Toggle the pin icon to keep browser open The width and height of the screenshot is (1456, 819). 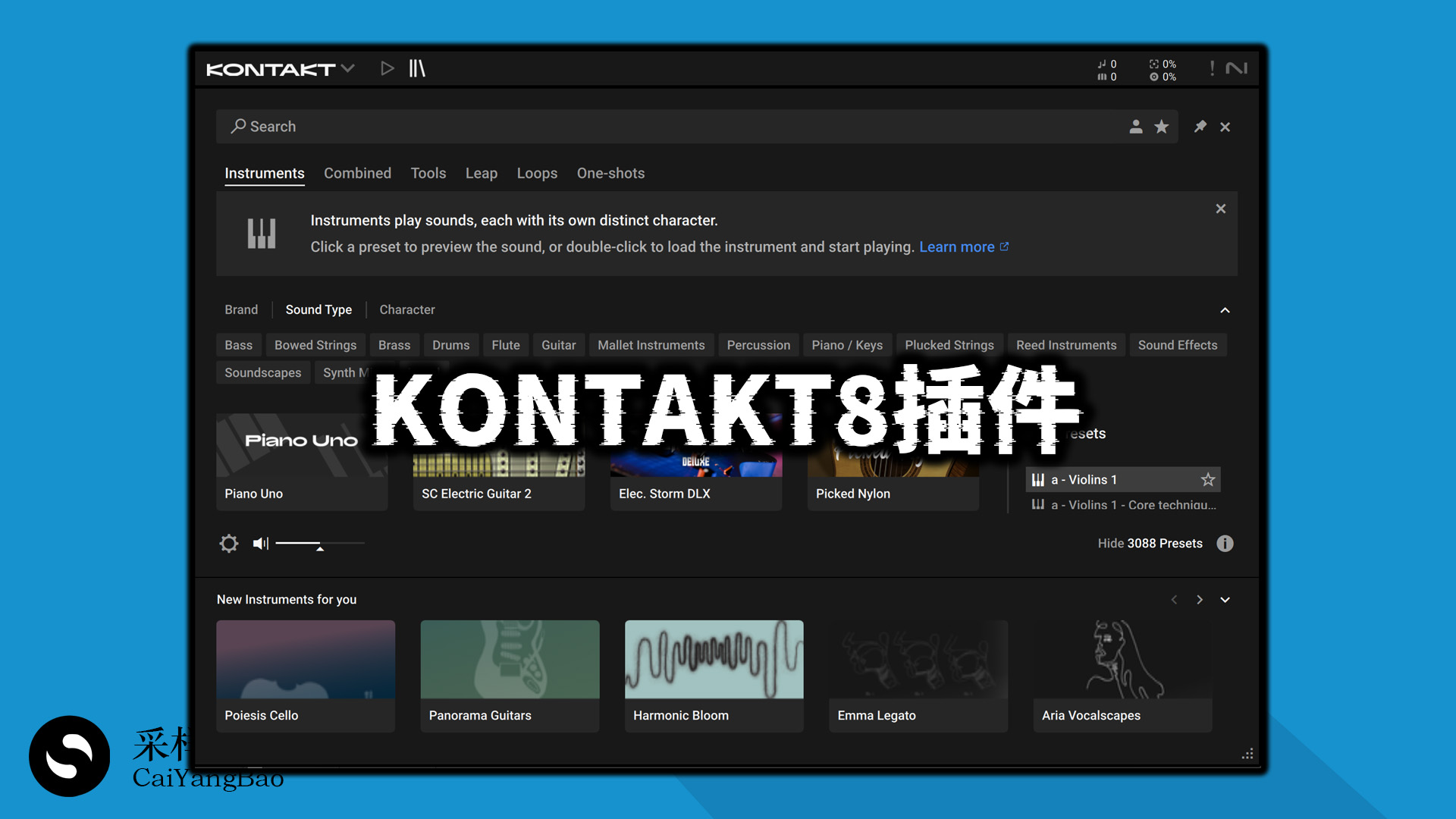coord(1200,127)
